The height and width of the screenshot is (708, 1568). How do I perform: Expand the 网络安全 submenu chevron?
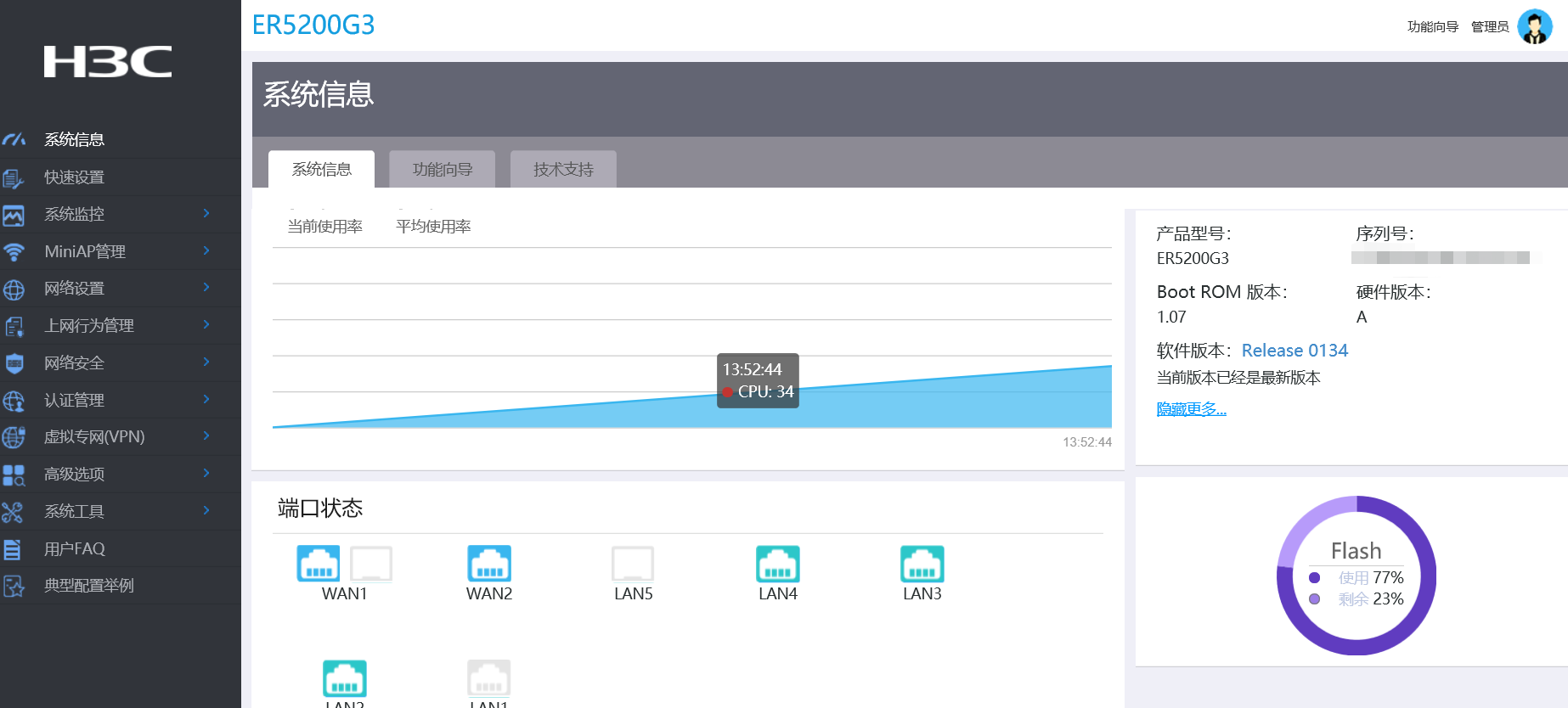coord(206,362)
